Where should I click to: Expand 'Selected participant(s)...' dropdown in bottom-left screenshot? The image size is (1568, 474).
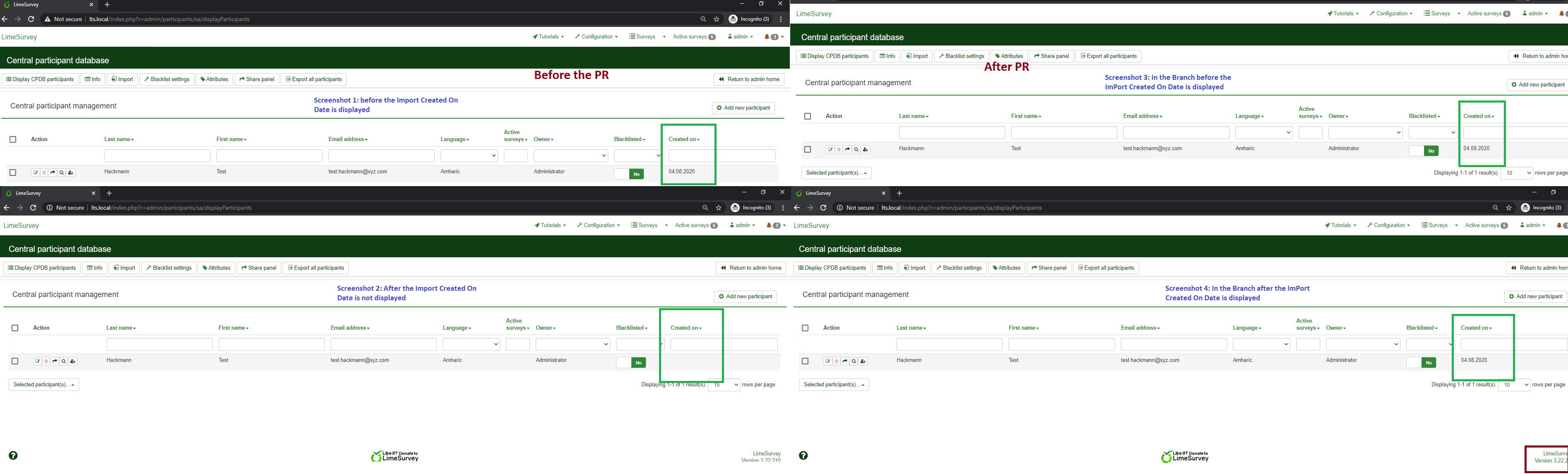[44, 385]
